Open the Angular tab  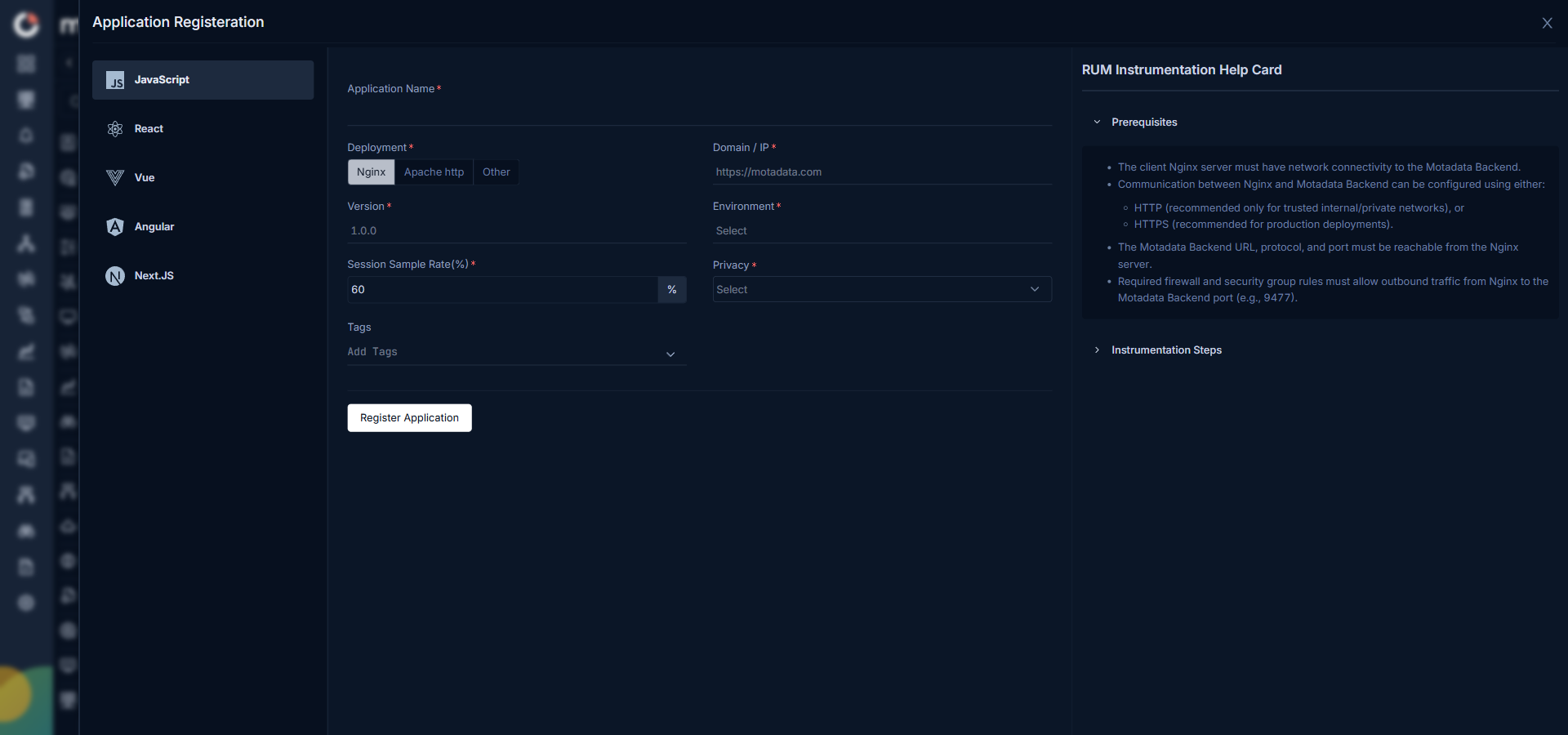pos(203,227)
